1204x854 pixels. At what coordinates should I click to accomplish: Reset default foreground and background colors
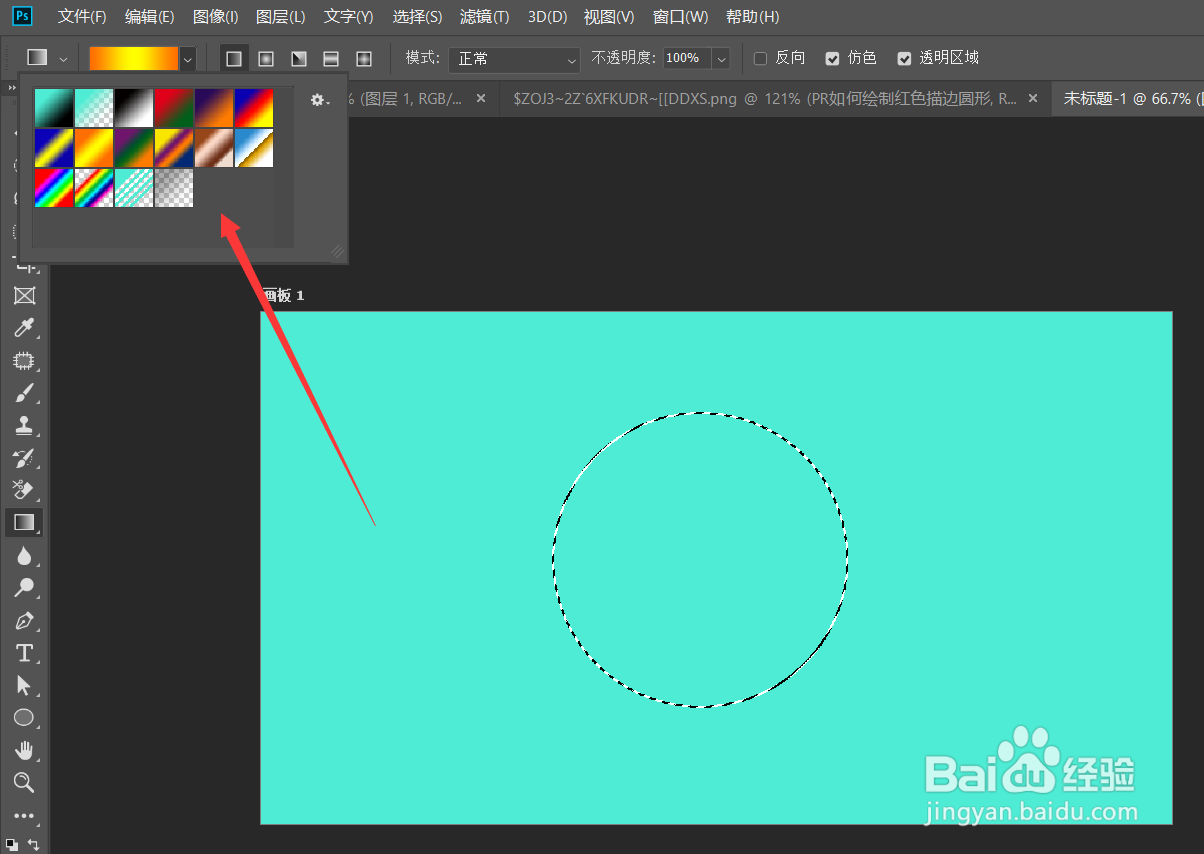pyautogui.click(x=11, y=844)
